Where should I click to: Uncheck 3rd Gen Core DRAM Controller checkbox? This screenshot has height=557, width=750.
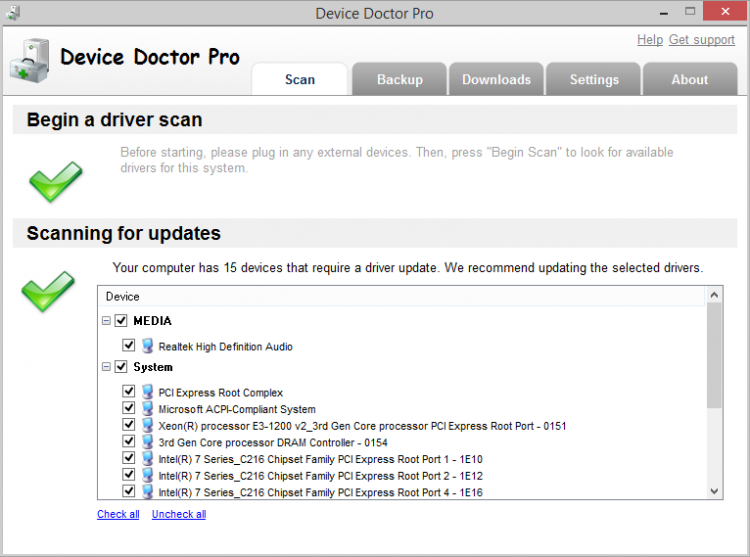click(128, 441)
